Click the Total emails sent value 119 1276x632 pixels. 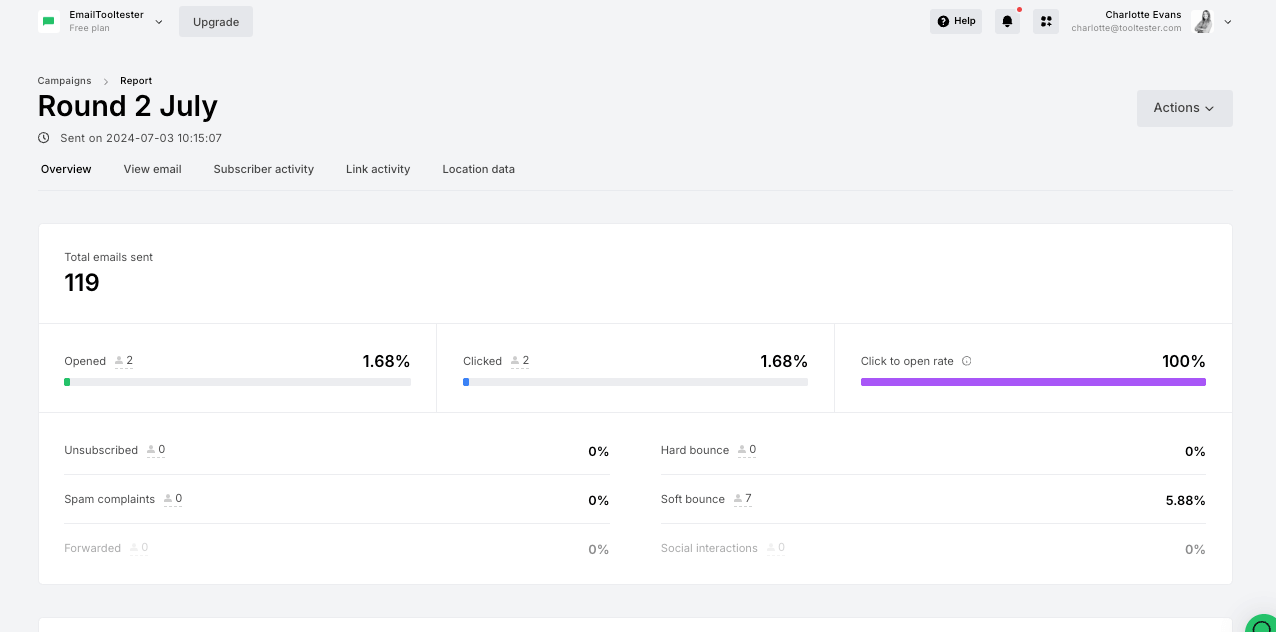[82, 283]
